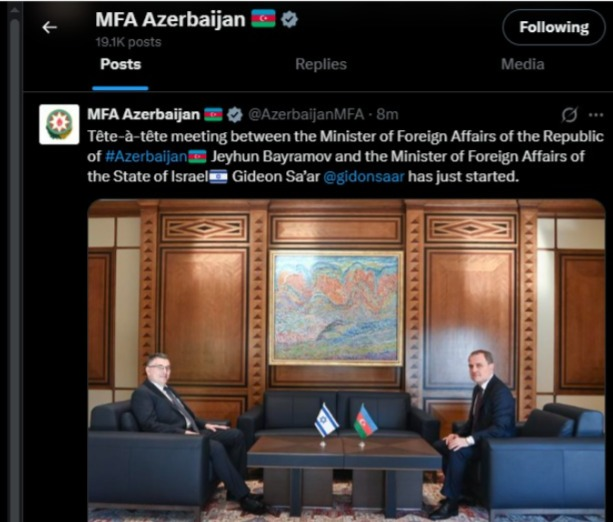Screen dimensions: 613x522
Task: Click the Grok slashed-circle icon on post
Action: tap(569, 115)
